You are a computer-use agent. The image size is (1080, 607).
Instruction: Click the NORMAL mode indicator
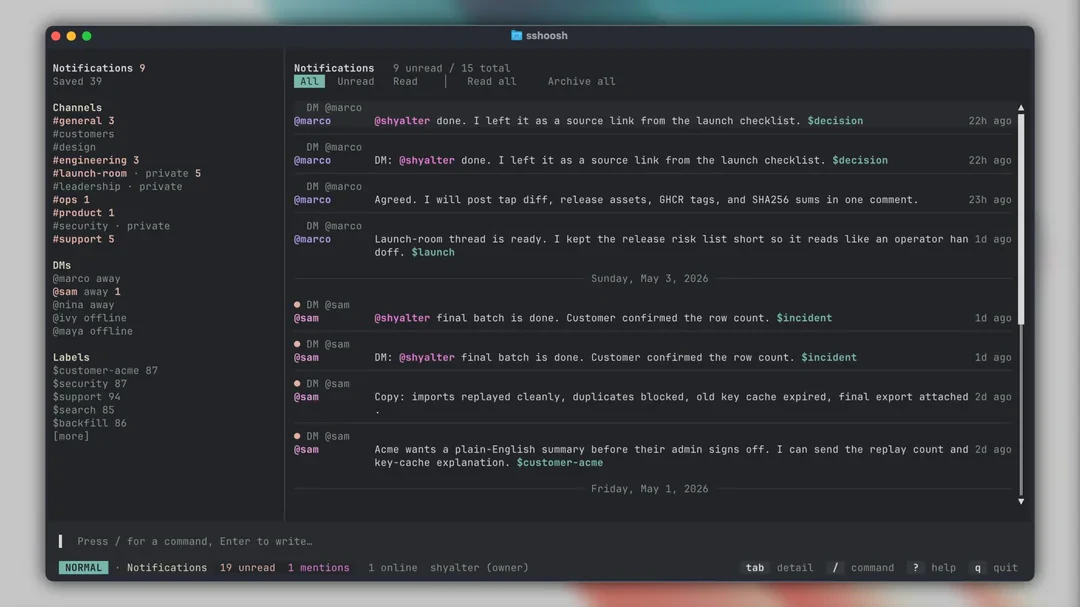pos(83,568)
